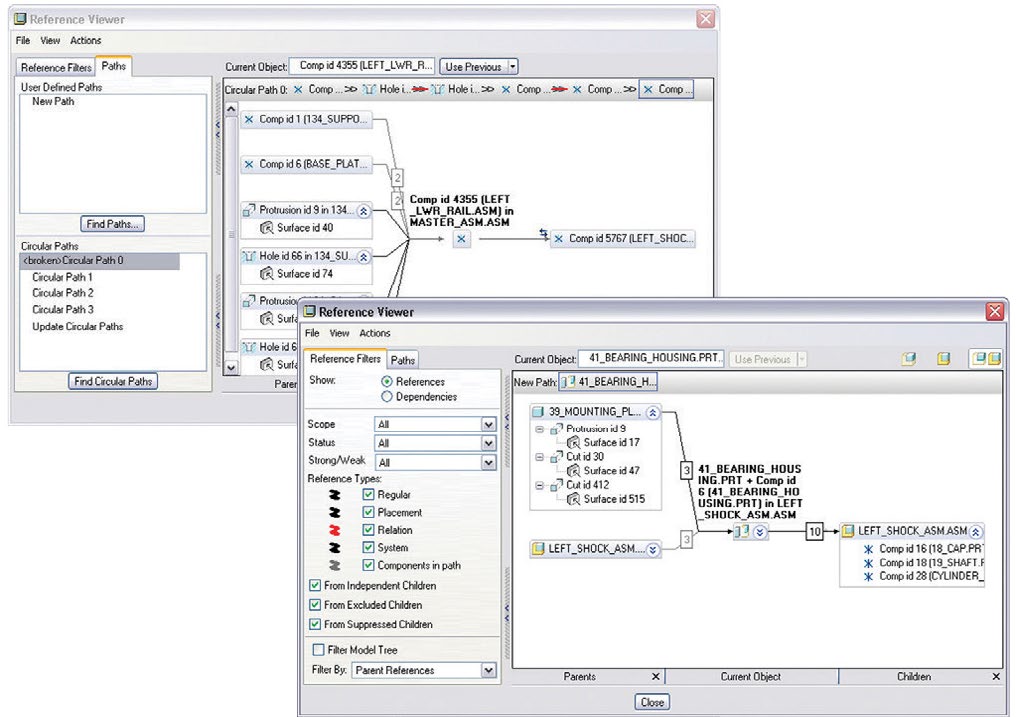The width and height of the screenshot is (1016, 717).
Task: Select the Dependencies radio button
Action: pyautogui.click(x=387, y=397)
